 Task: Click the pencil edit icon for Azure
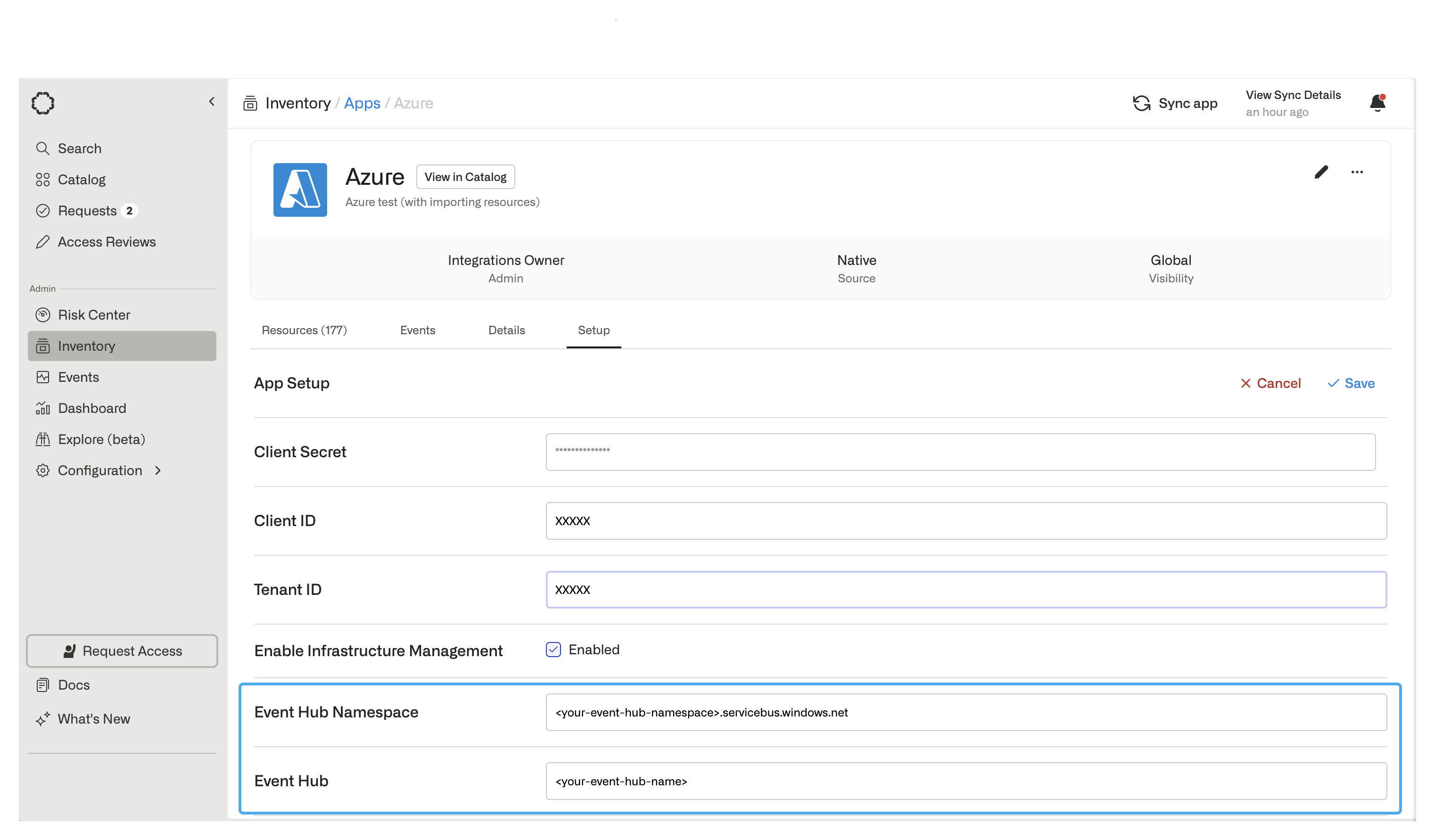coord(1321,172)
